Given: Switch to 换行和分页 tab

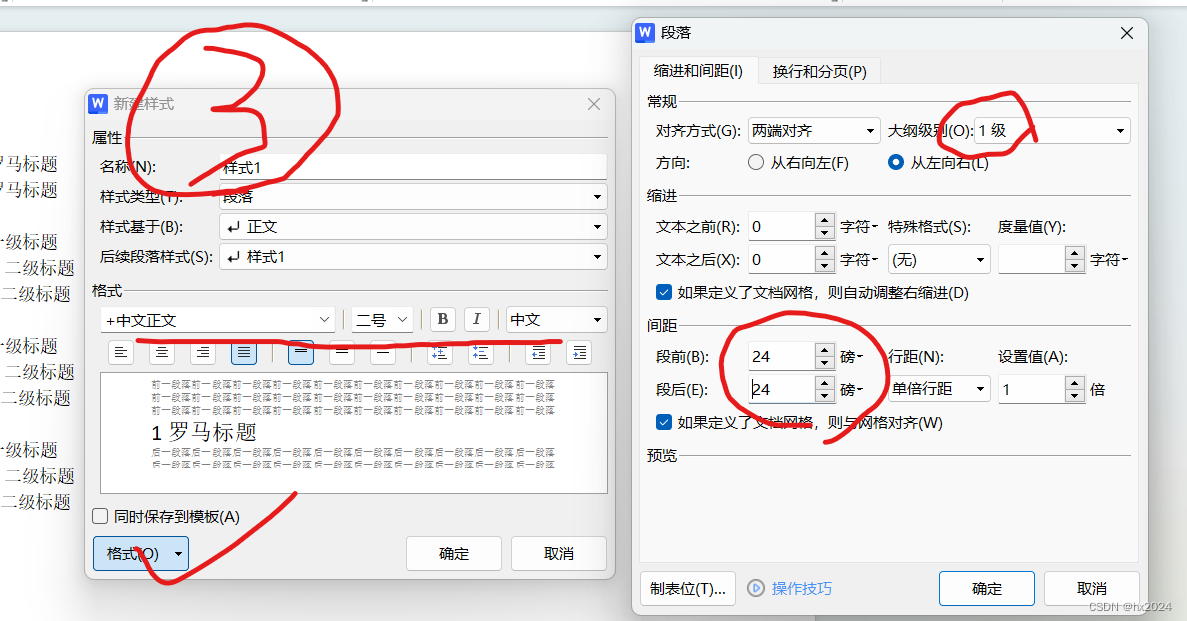Looking at the screenshot, I should tap(819, 71).
